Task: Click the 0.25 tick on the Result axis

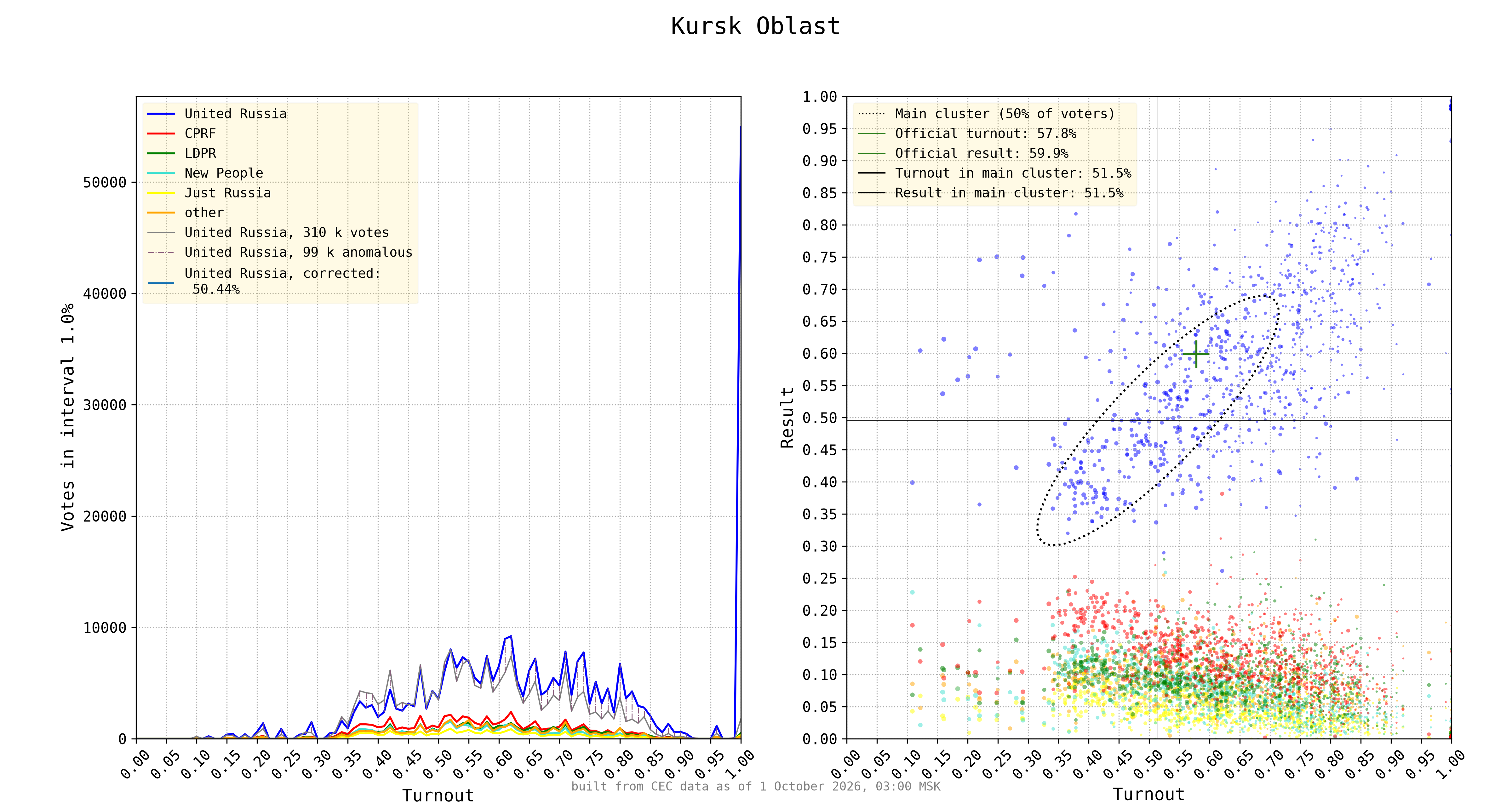Action: [x=819, y=579]
